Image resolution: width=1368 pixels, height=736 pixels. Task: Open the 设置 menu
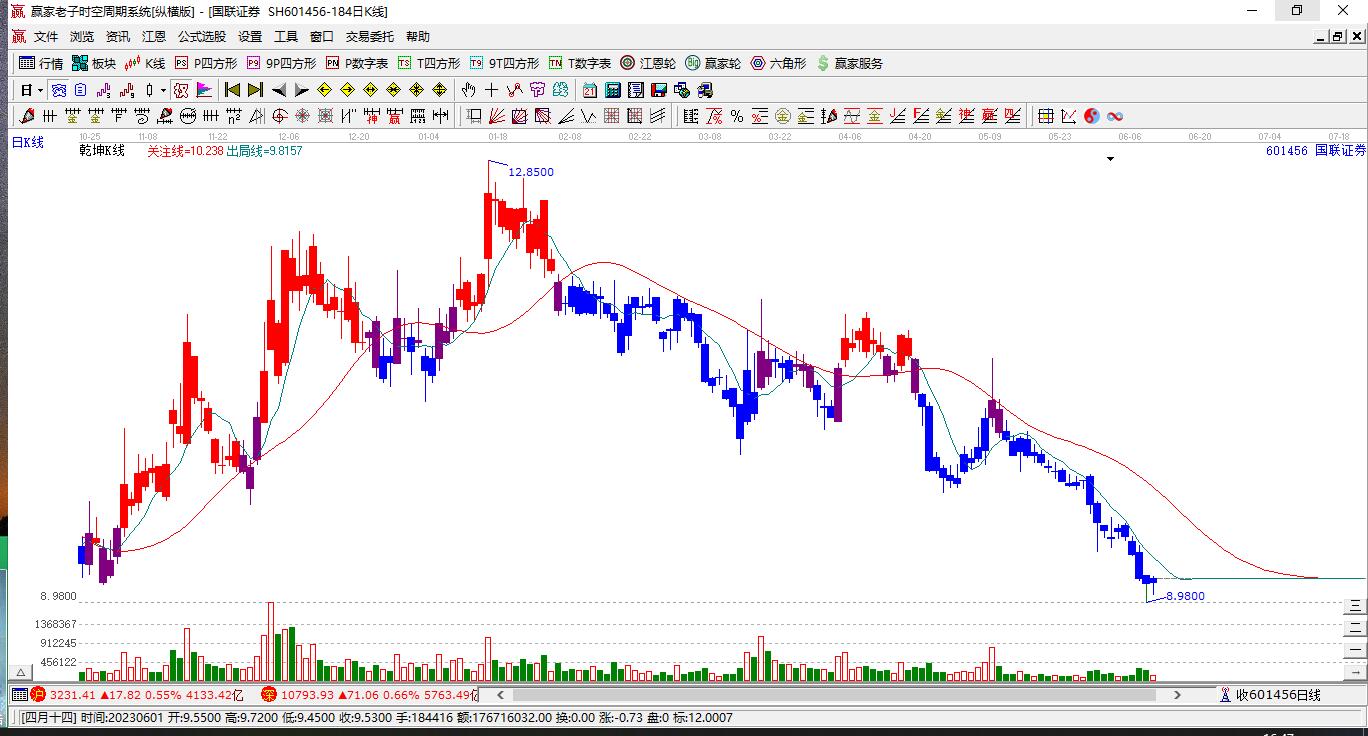tap(250, 37)
